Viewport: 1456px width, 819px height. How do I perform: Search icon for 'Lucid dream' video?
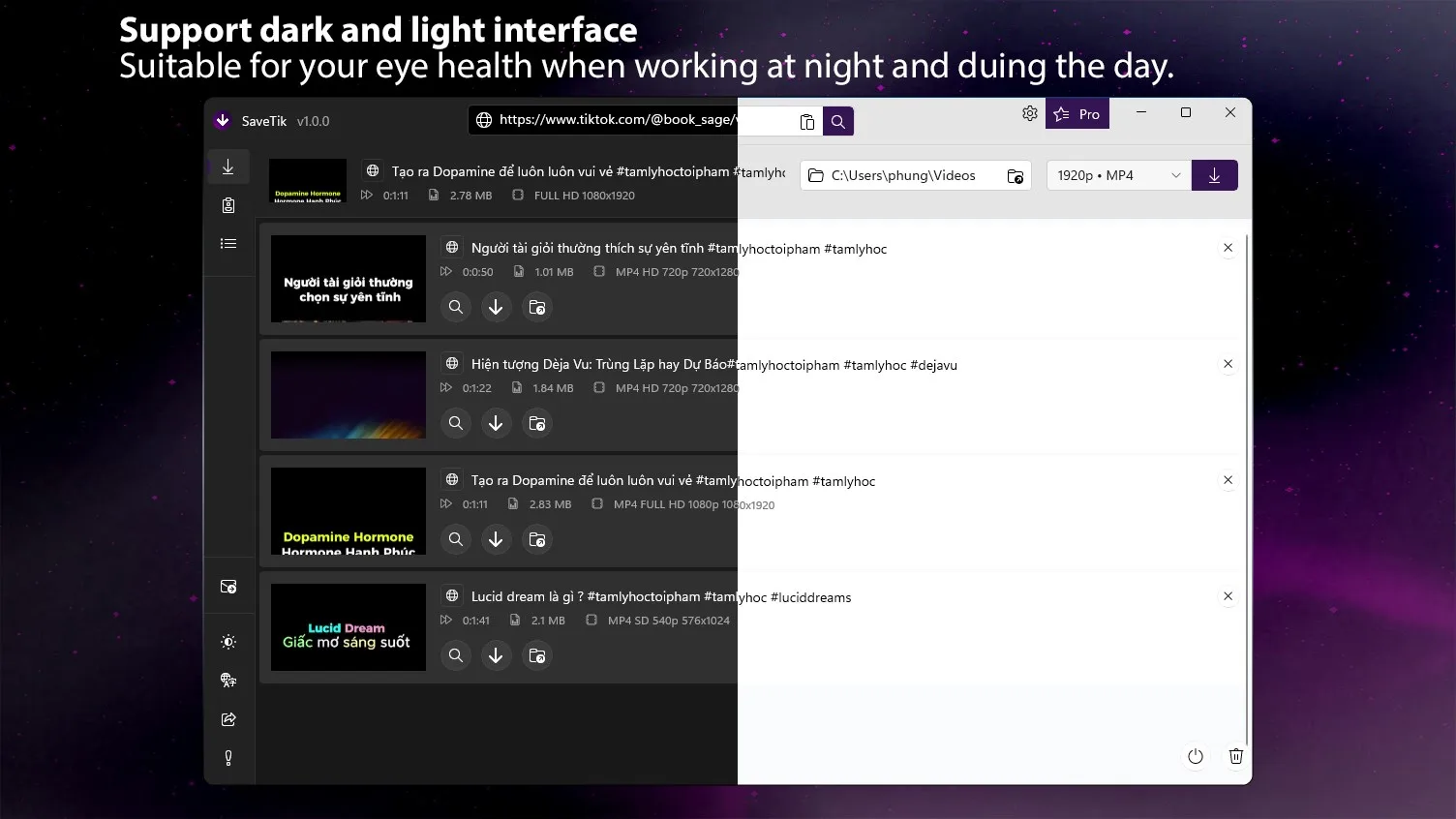pos(456,655)
